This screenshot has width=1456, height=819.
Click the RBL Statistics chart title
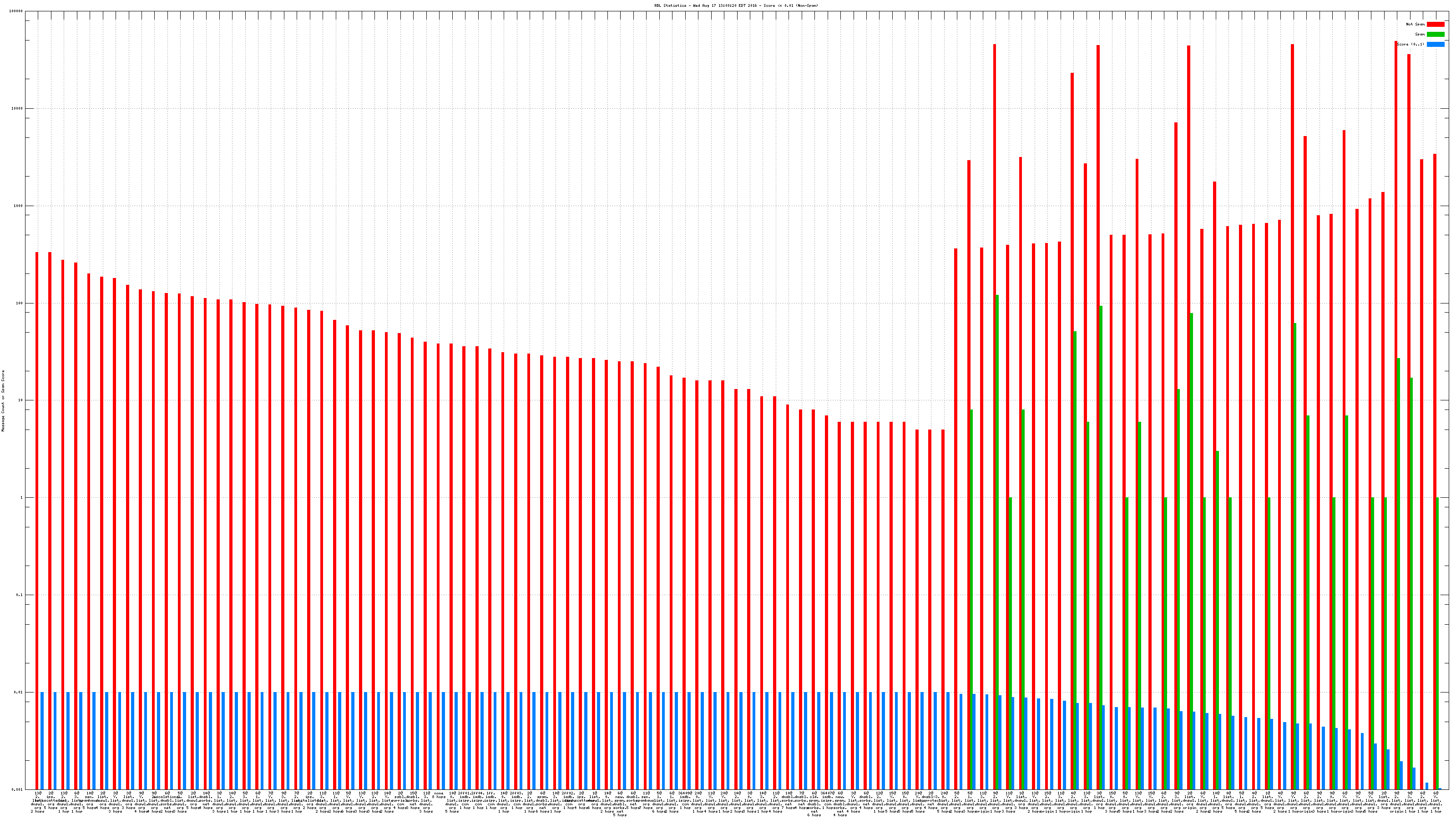[736, 5]
